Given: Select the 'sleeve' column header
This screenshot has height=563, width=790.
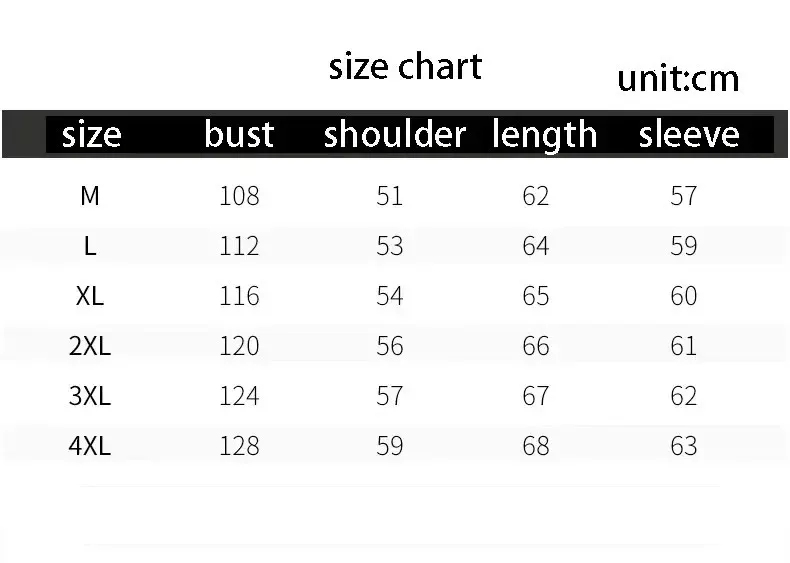Looking at the screenshot, I should (x=689, y=134).
